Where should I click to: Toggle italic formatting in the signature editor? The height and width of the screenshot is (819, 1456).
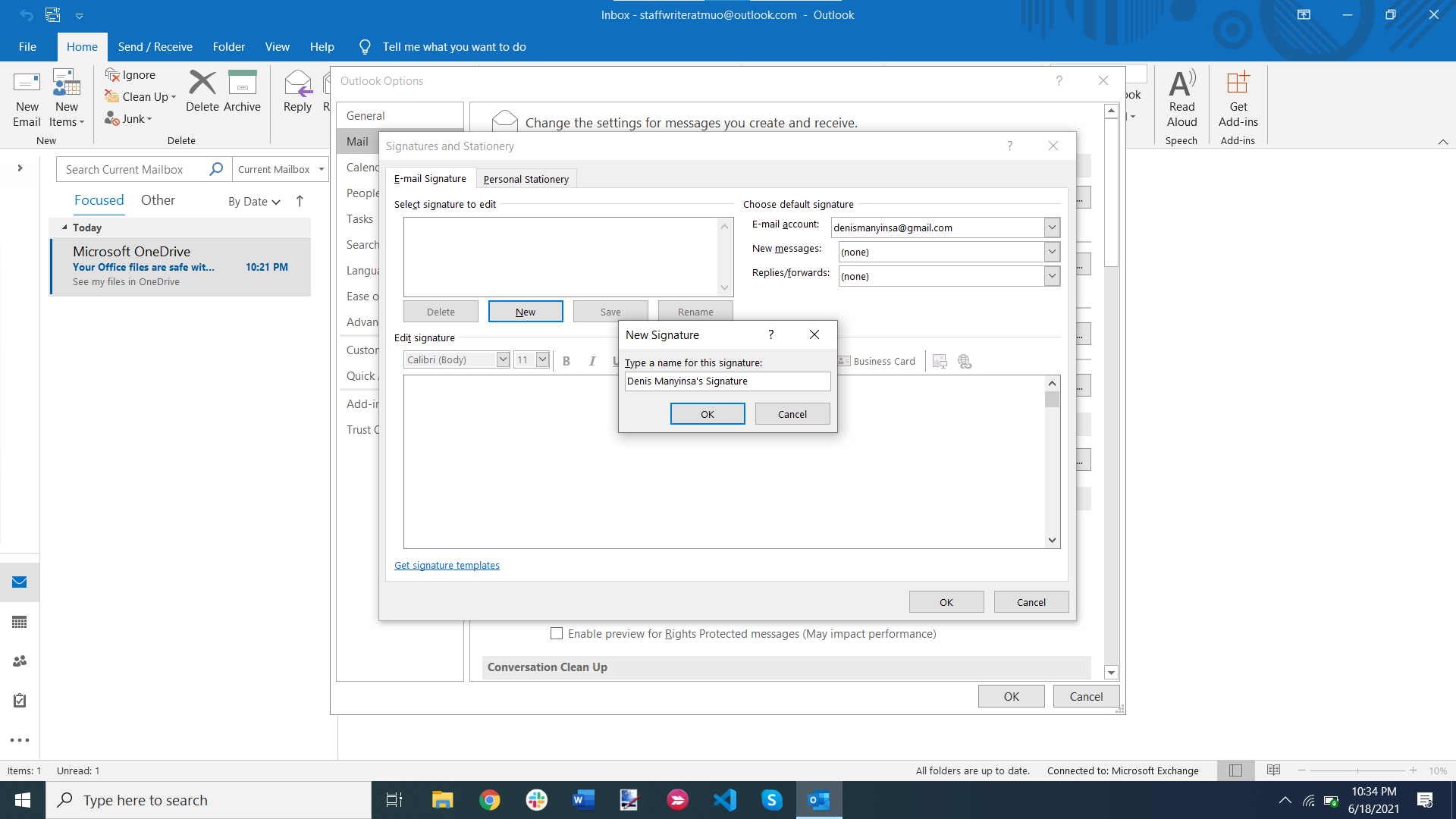click(x=592, y=361)
